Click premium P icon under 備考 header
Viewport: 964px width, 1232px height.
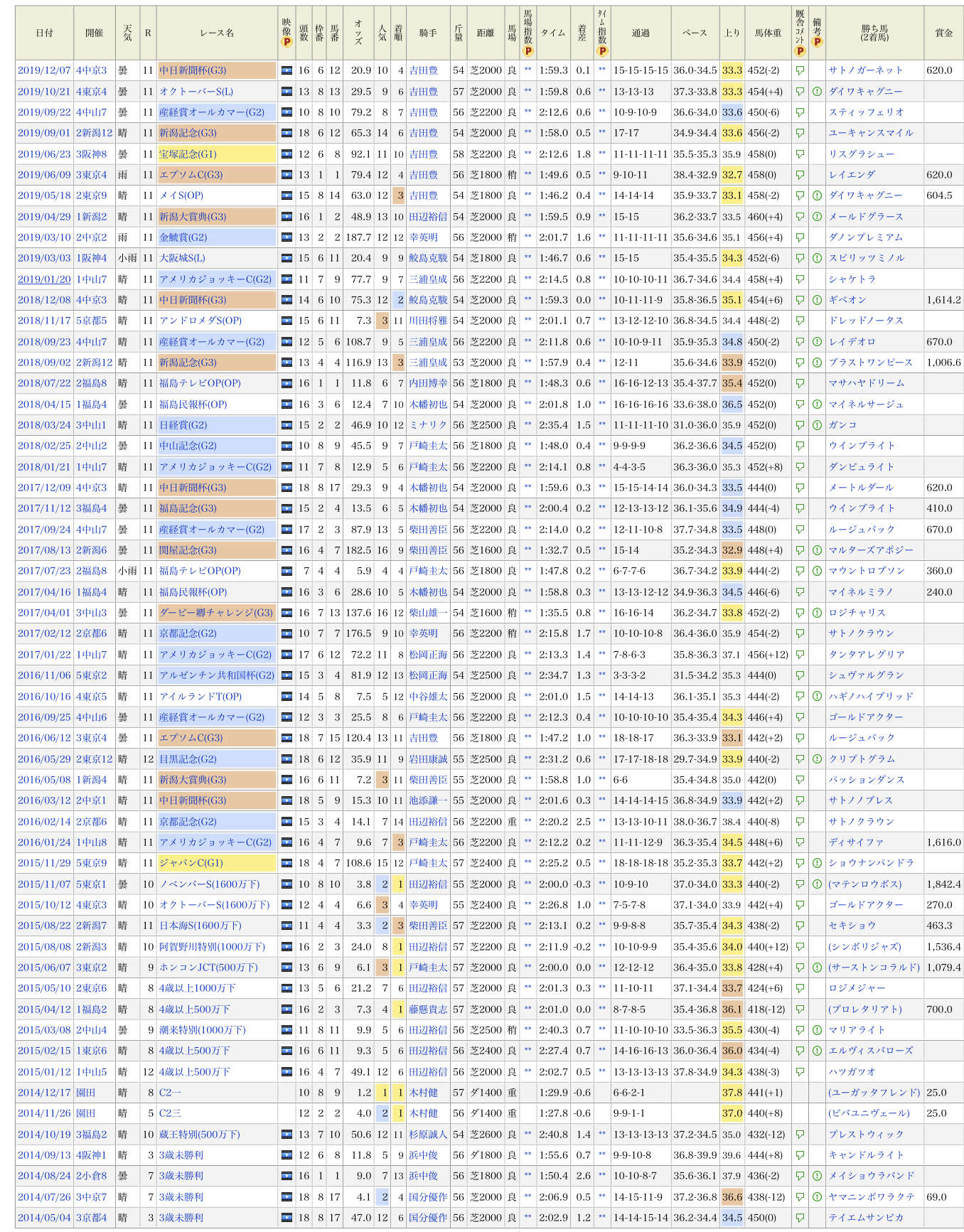(817, 42)
